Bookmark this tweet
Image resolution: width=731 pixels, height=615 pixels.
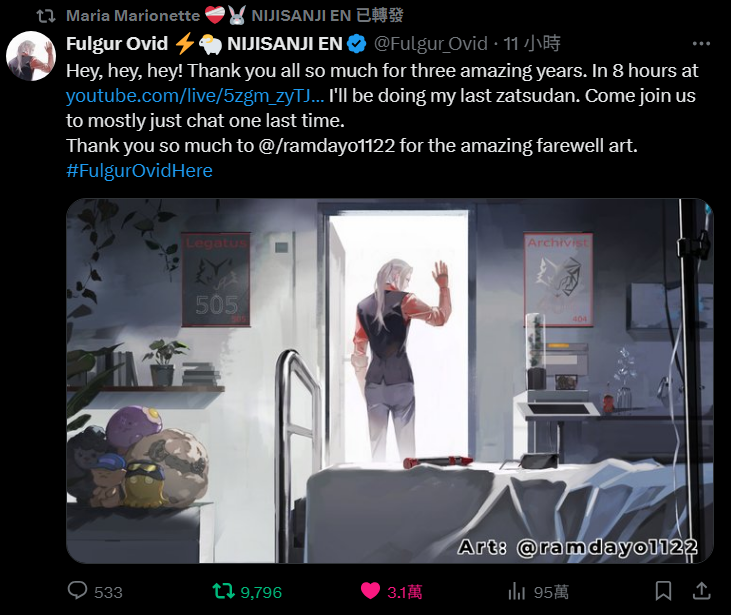(x=663, y=591)
